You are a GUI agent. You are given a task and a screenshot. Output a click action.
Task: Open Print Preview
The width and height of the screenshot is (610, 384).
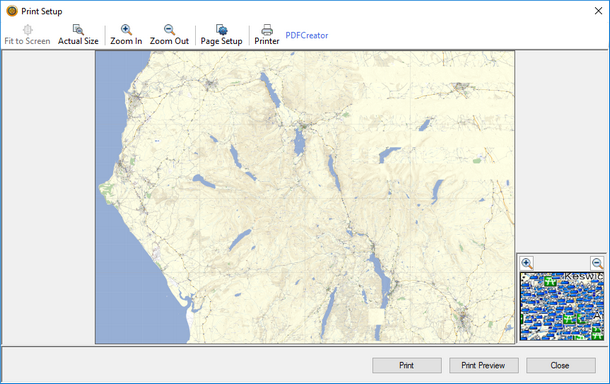coord(484,365)
